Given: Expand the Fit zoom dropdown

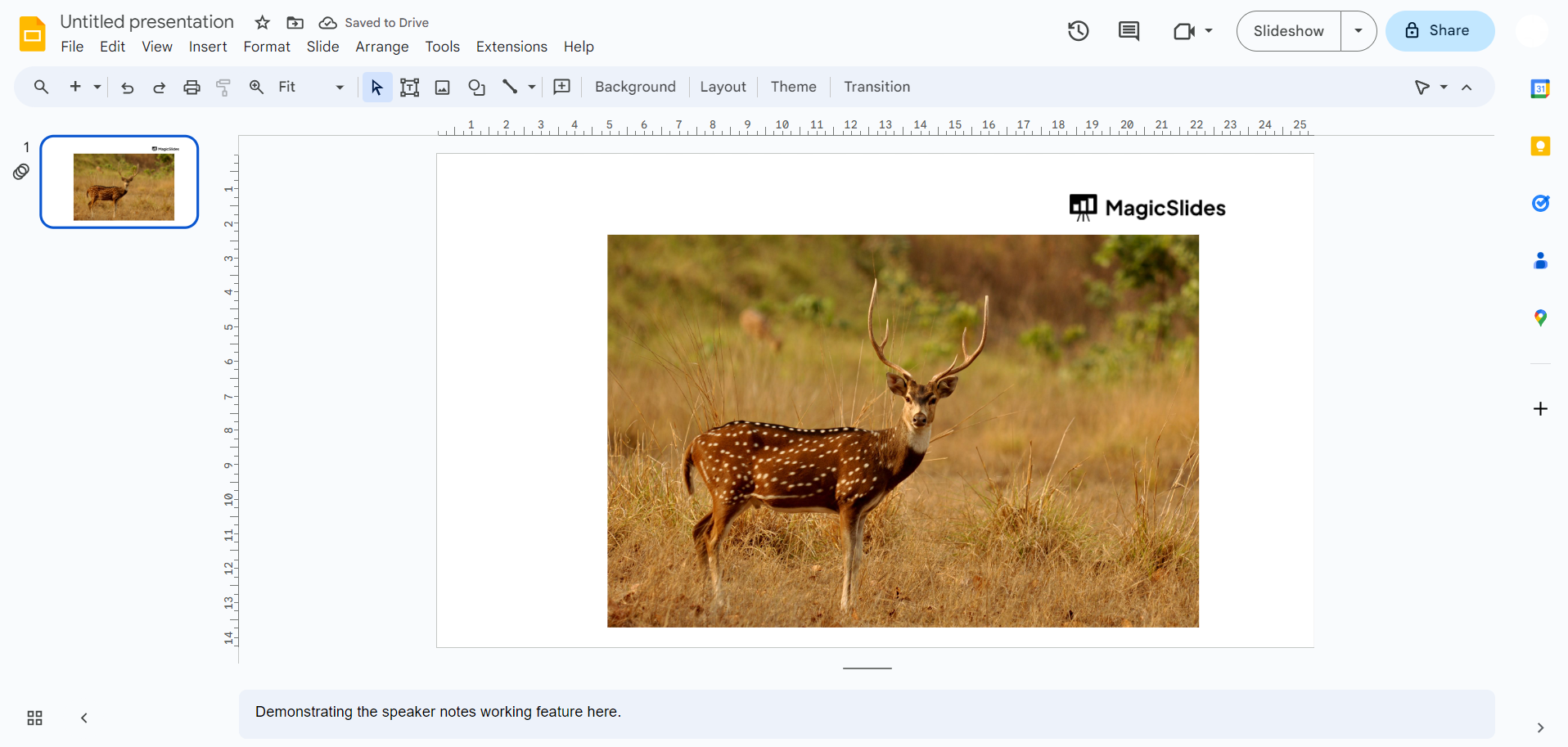Looking at the screenshot, I should click(x=340, y=88).
